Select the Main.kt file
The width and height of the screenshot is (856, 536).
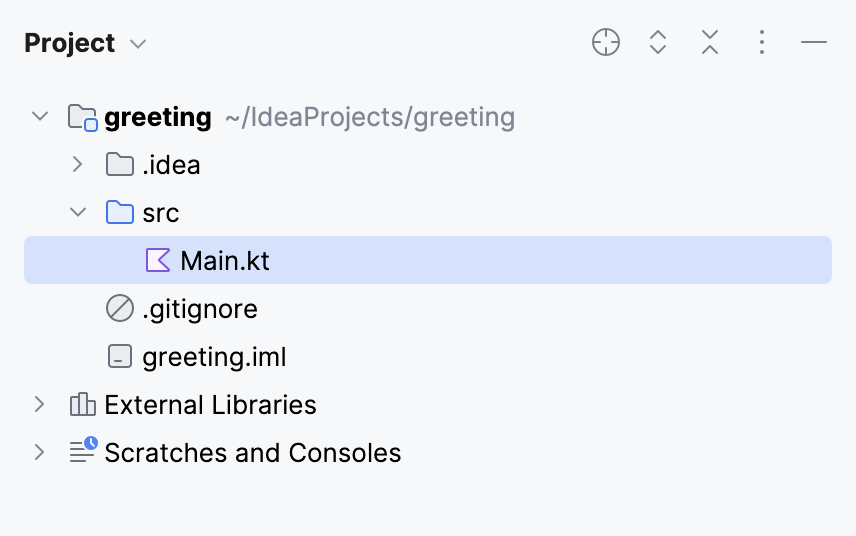click(x=225, y=261)
